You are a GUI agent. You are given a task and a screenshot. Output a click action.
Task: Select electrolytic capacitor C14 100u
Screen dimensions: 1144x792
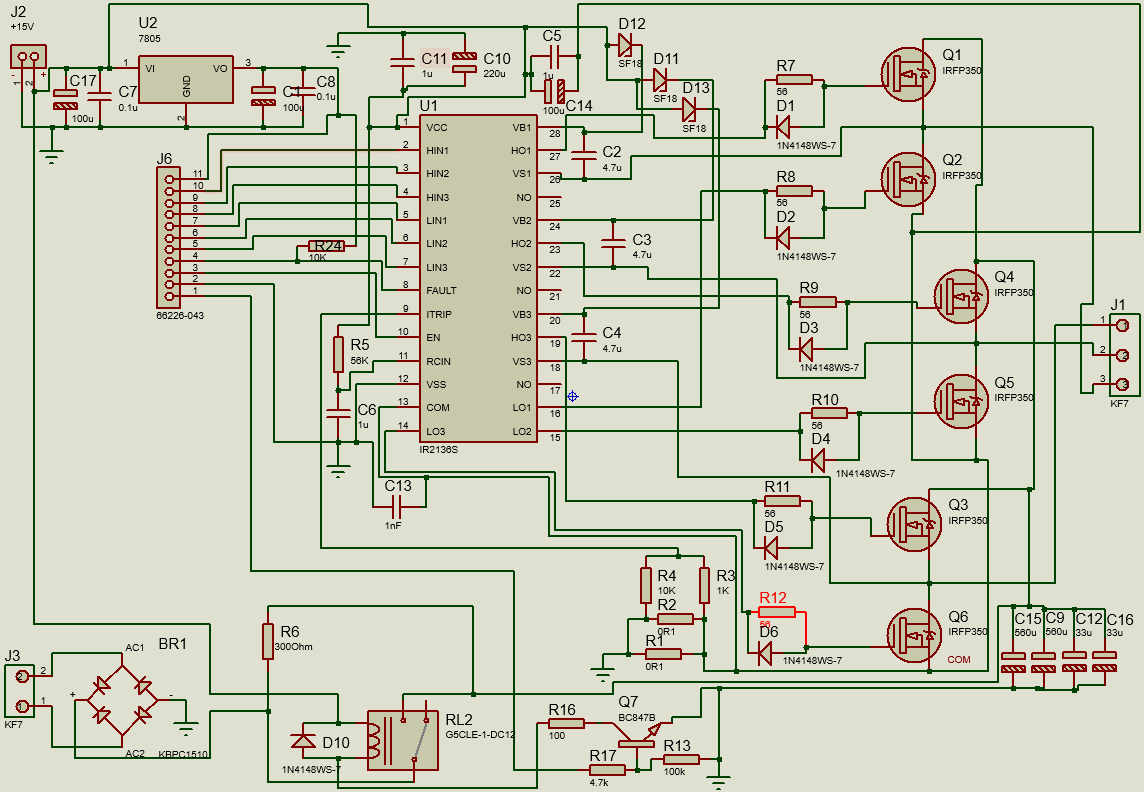(x=555, y=90)
